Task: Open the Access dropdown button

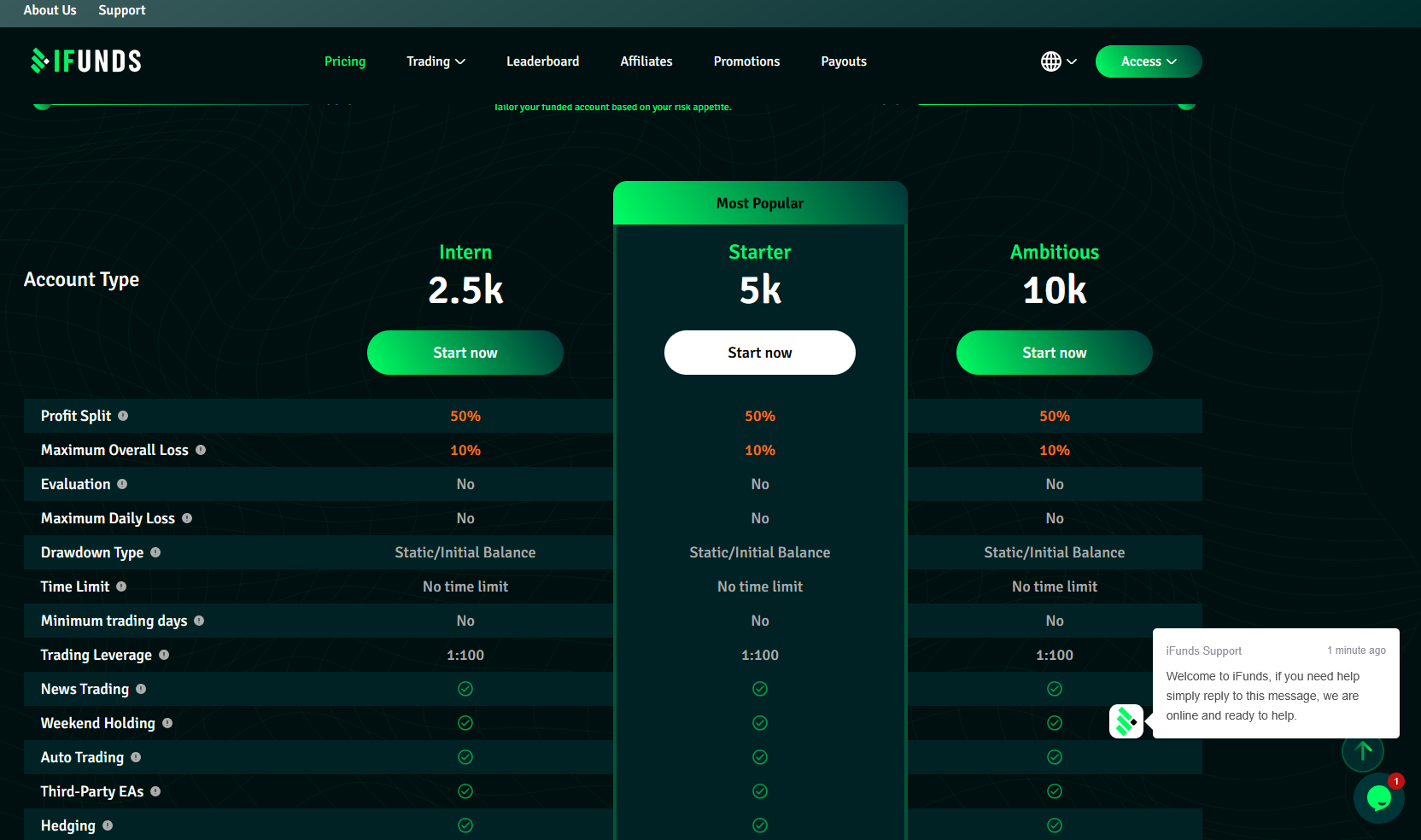Action: tap(1149, 61)
